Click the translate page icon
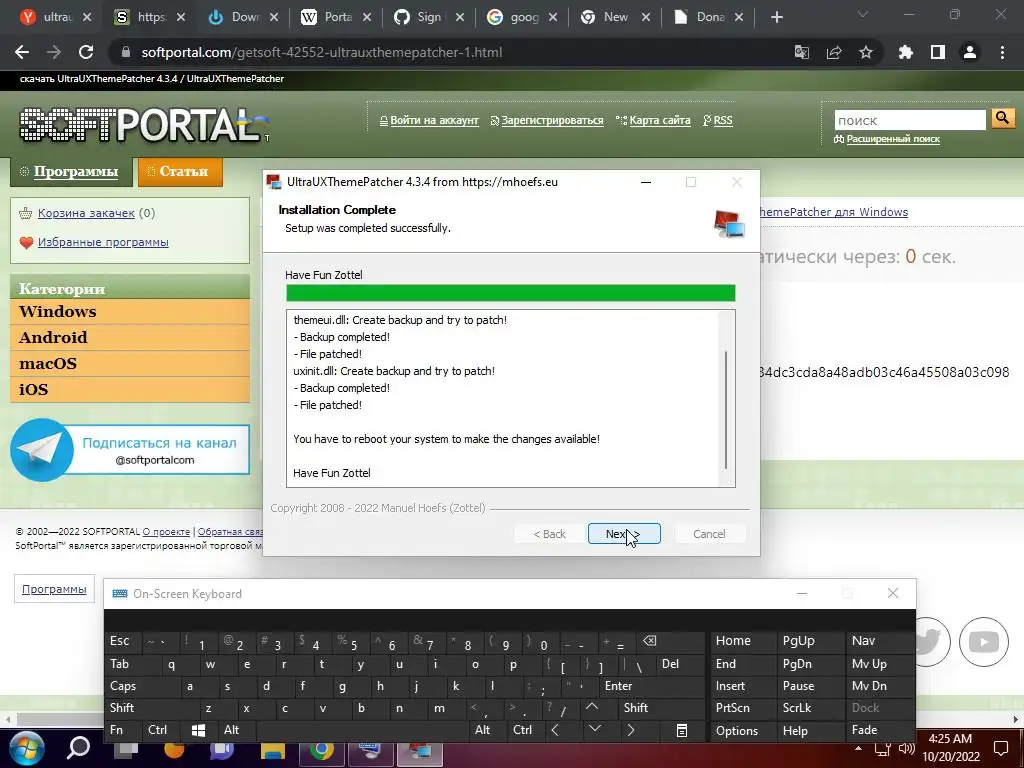The image size is (1024, 768). pyautogui.click(x=801, y=52)
